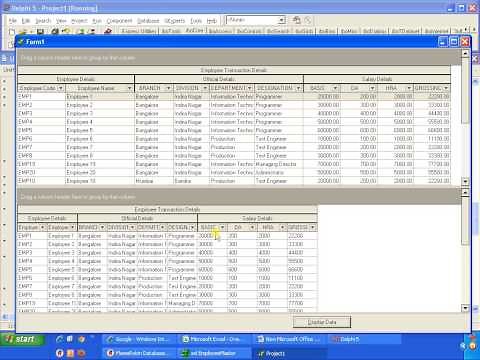Open DA filter dropdown in top grid
The width and height of the screenshot is (480, 360).
coord(372,88)
